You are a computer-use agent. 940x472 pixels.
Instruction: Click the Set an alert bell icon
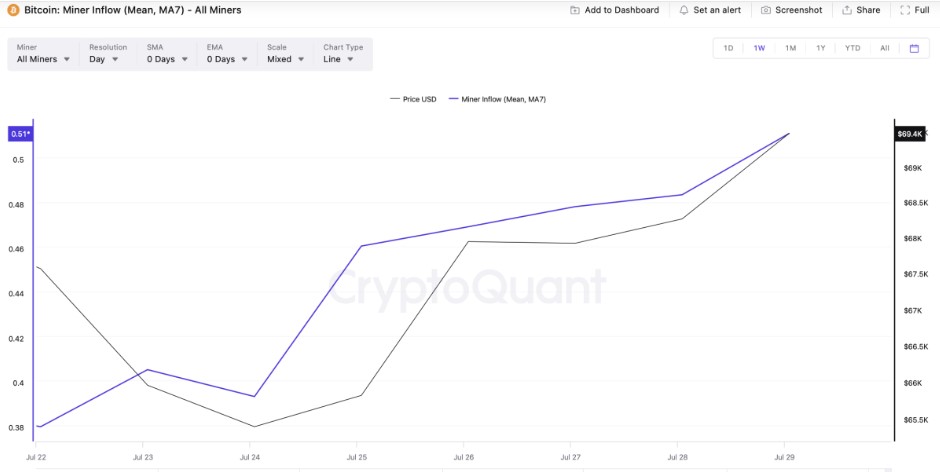[x=684, y=10]
